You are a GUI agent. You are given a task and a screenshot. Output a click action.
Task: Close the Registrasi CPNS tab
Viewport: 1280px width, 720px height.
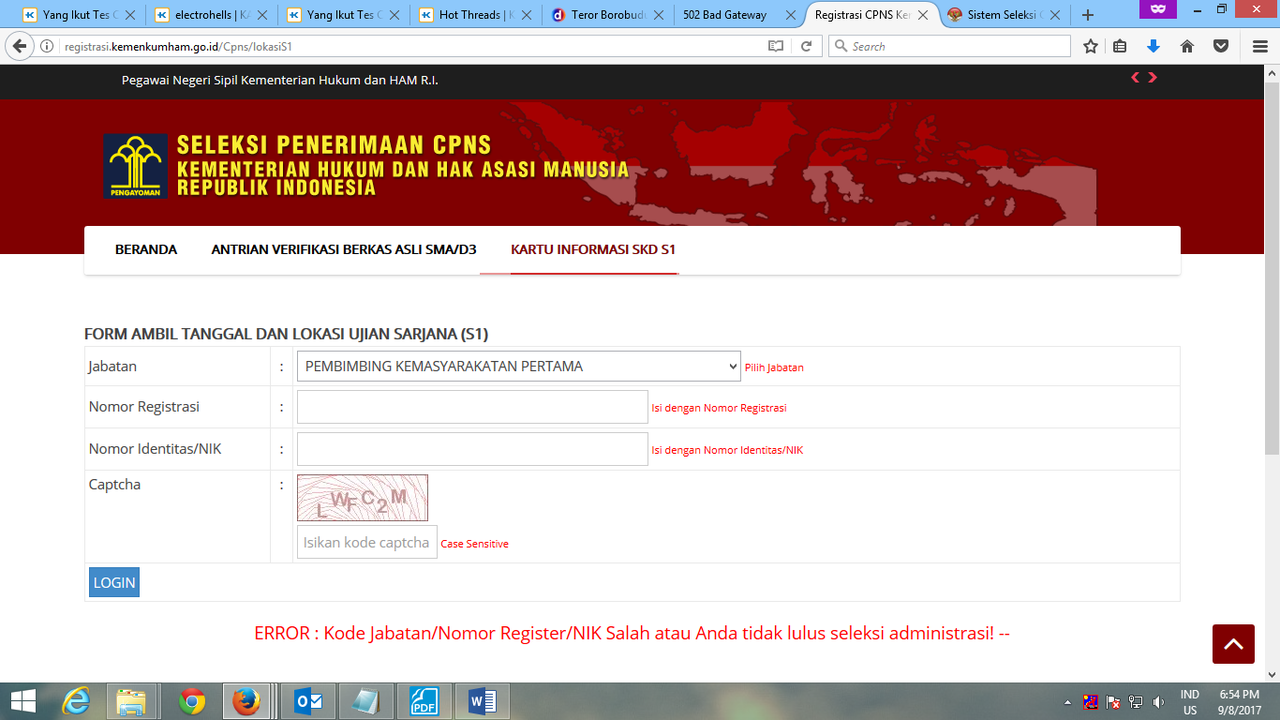(924, 15)
